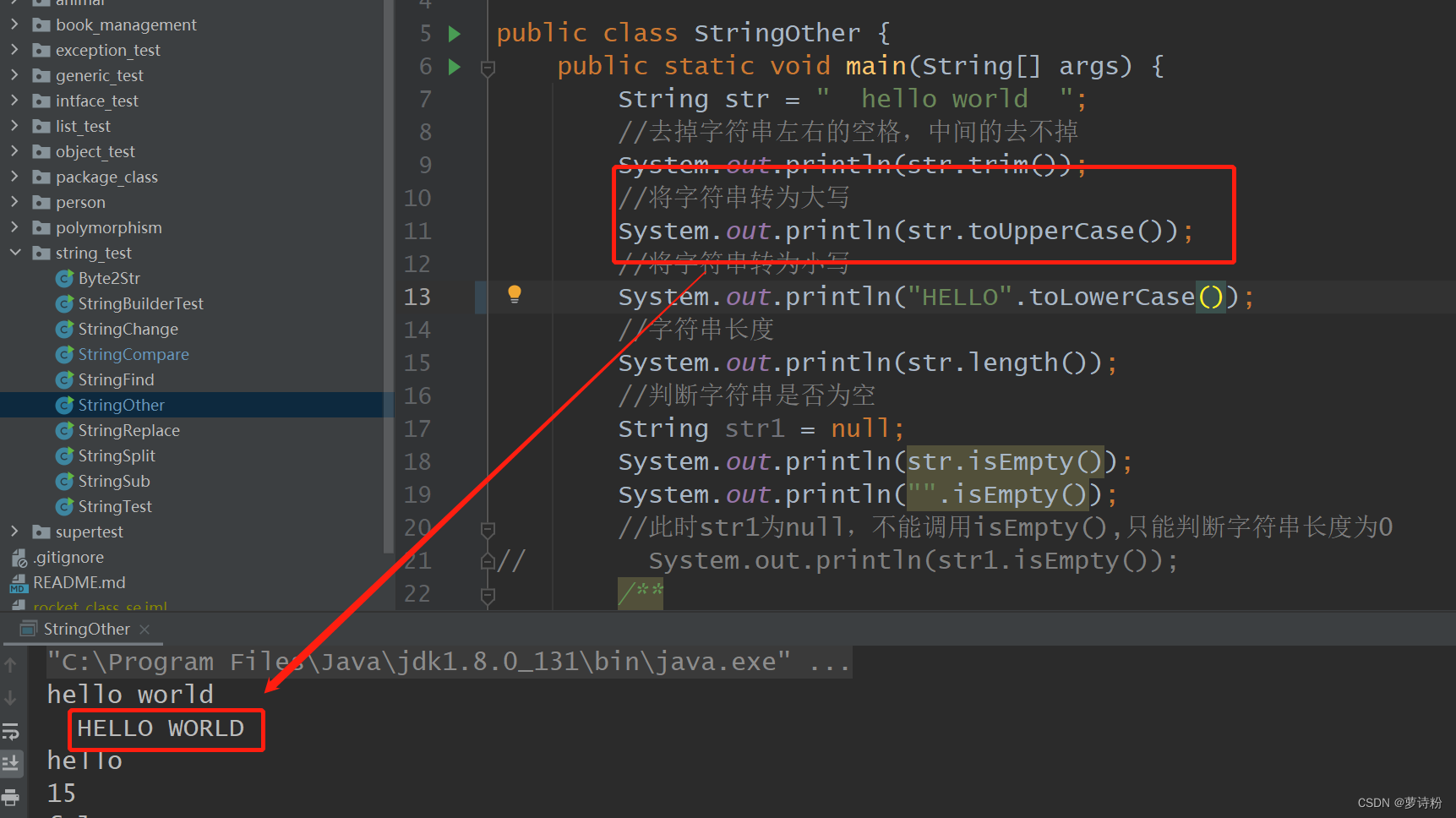Click 'hello world' string literal on line 7
The height and width of the screenshot is (818, 1456).
945,100
